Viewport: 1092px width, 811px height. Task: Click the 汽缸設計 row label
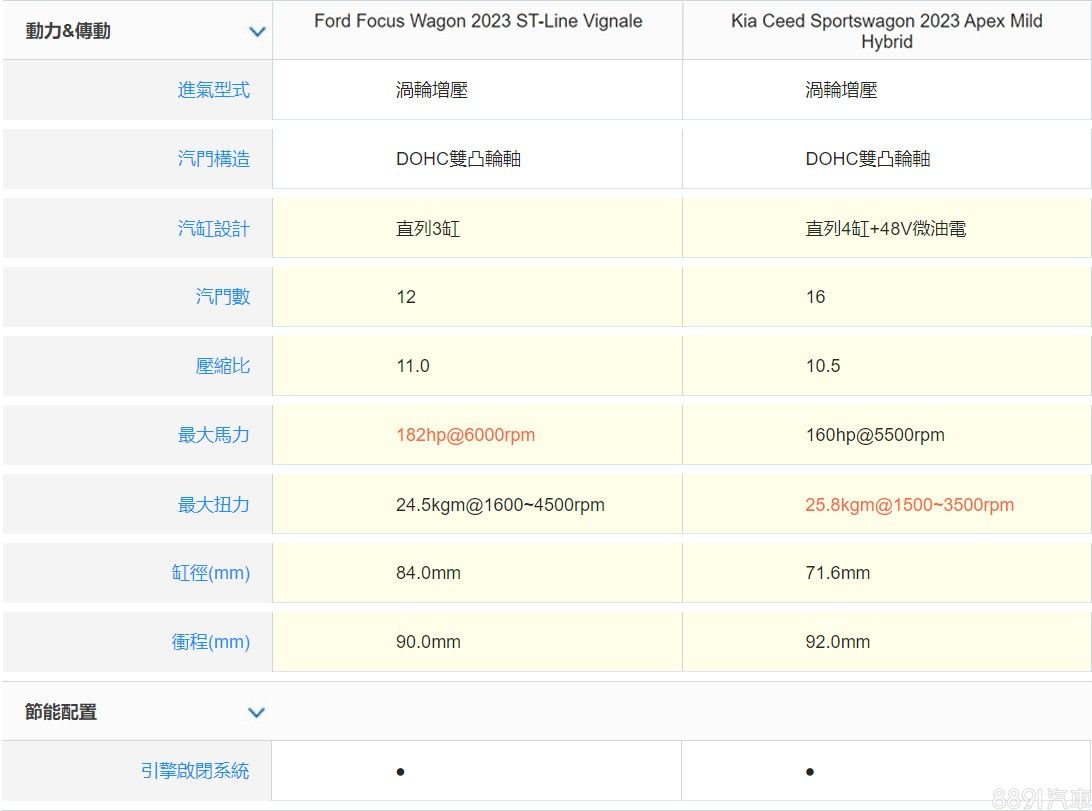pos(213,229)
